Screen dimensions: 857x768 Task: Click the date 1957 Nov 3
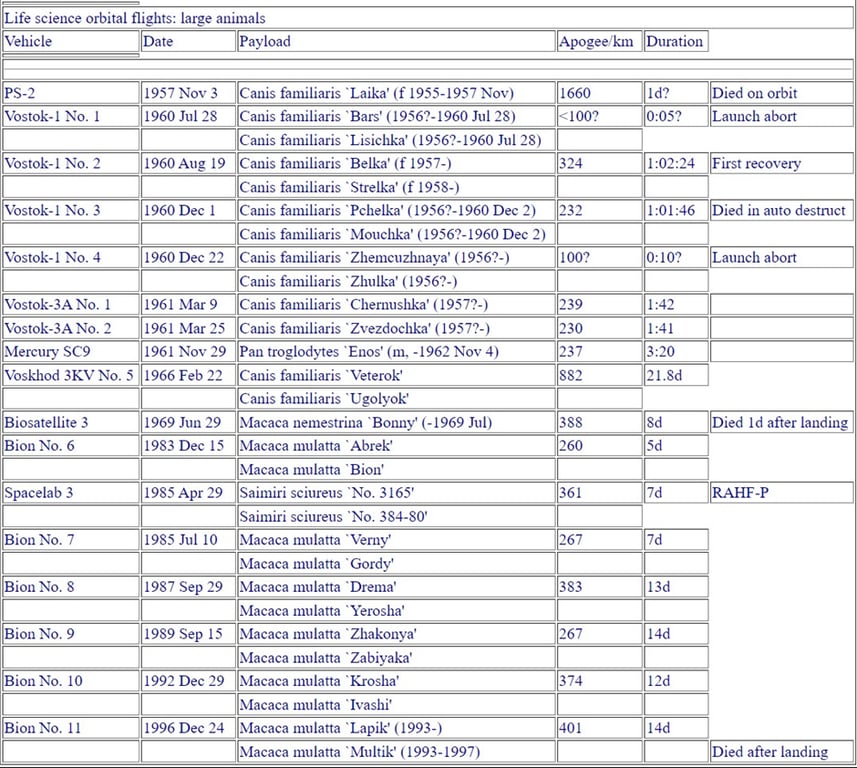click(188, 93)
